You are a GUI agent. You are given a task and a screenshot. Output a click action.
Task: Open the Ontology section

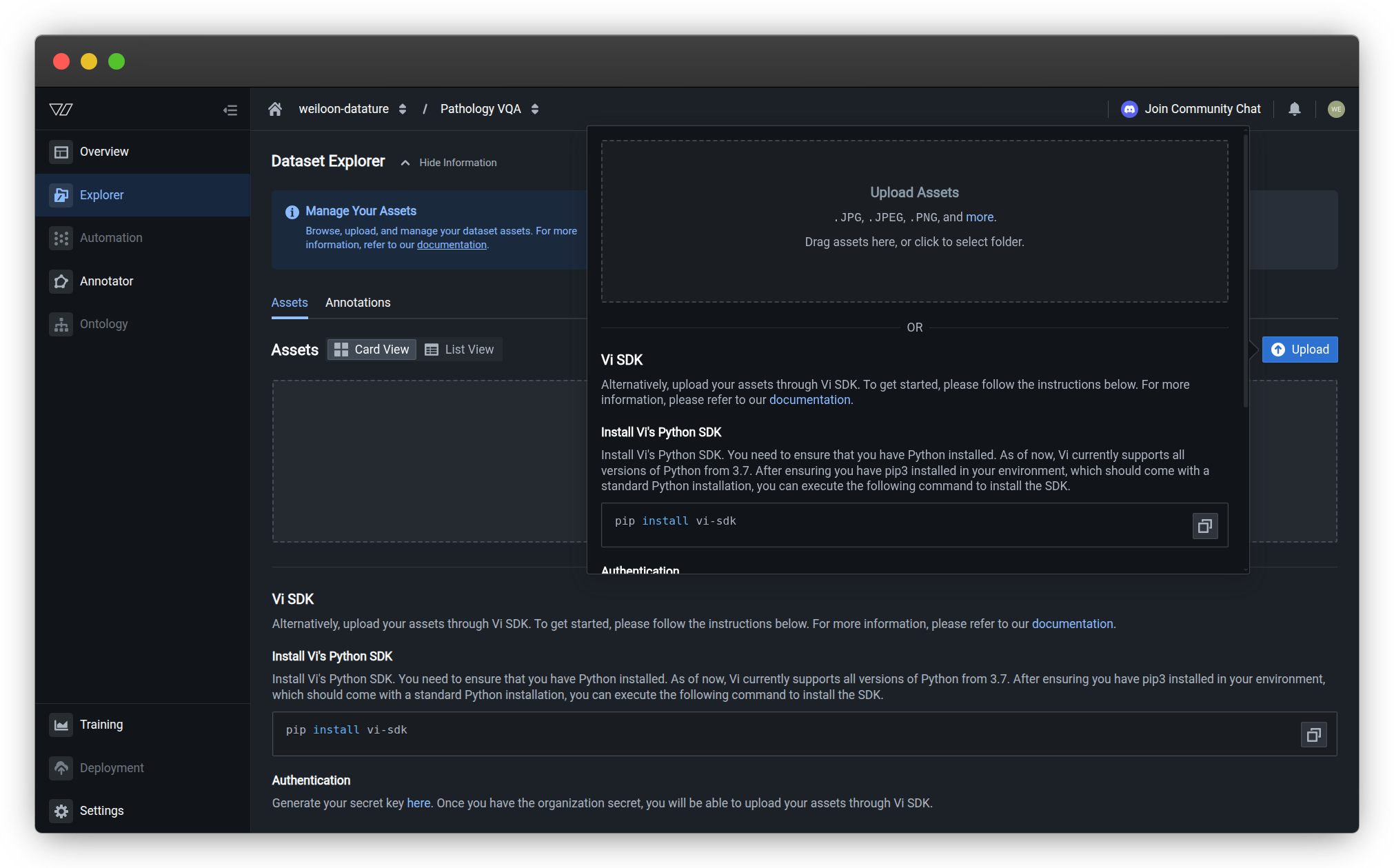[x=103, y=323]
